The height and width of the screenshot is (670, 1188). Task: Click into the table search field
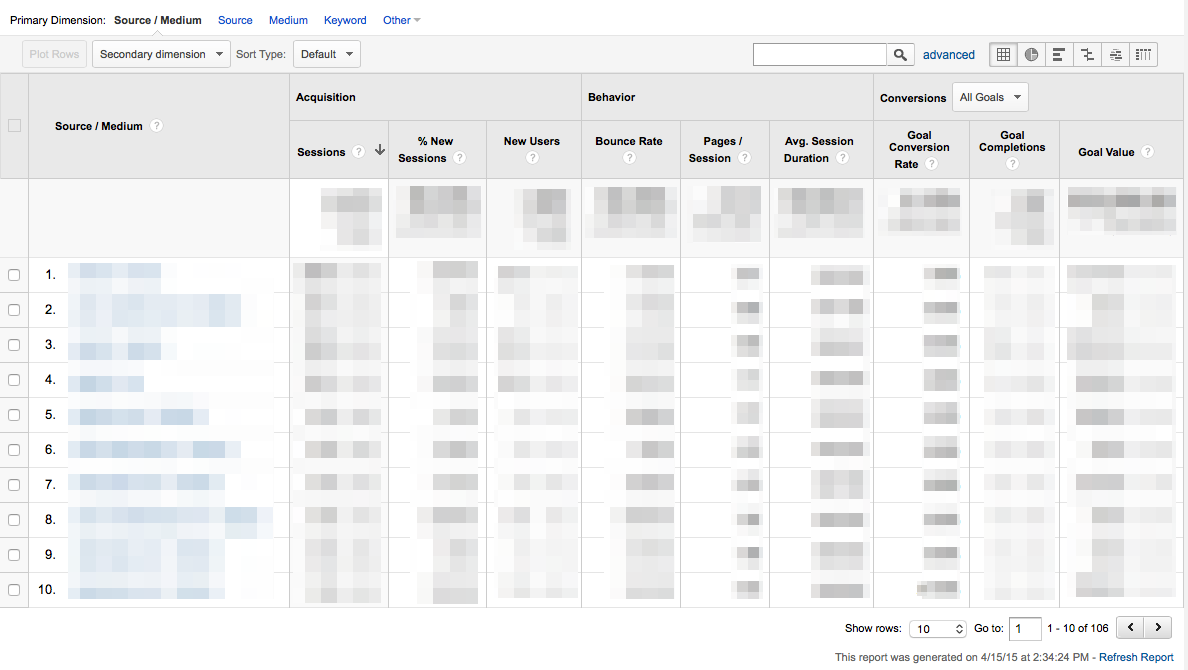click(x=819, y=55)
